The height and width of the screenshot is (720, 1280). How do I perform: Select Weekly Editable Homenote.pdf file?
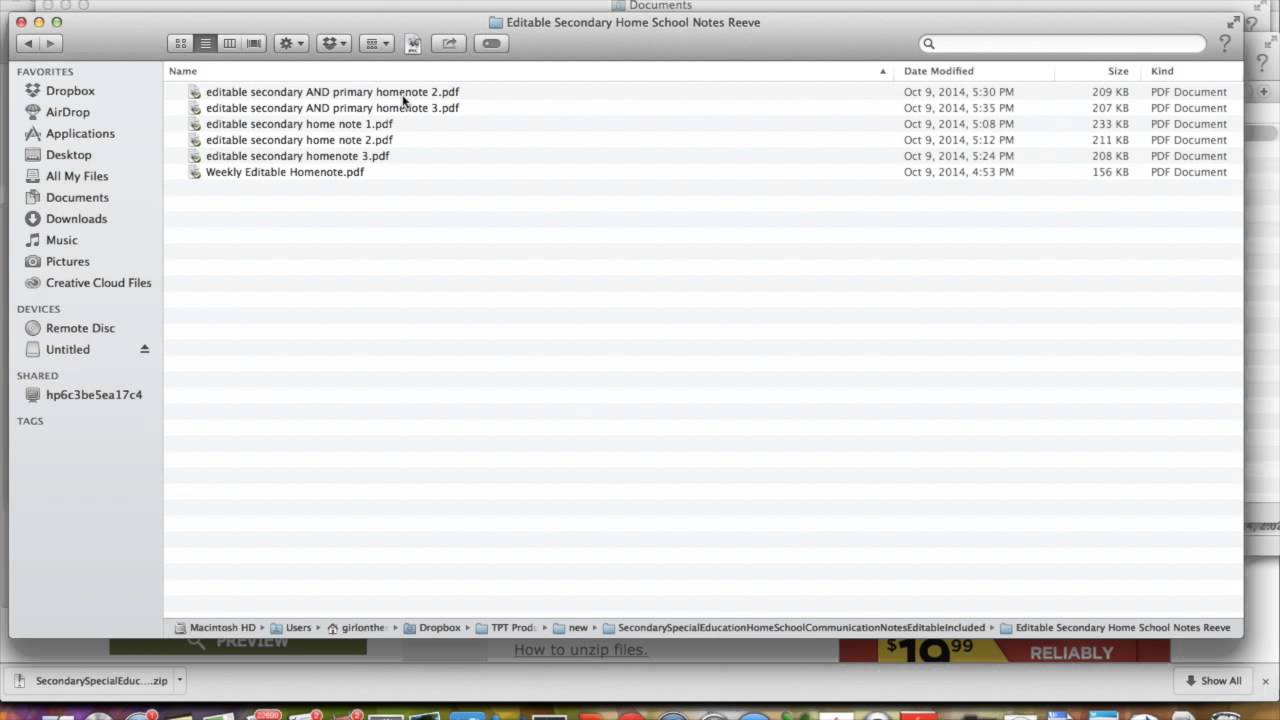tap(284, 172)
